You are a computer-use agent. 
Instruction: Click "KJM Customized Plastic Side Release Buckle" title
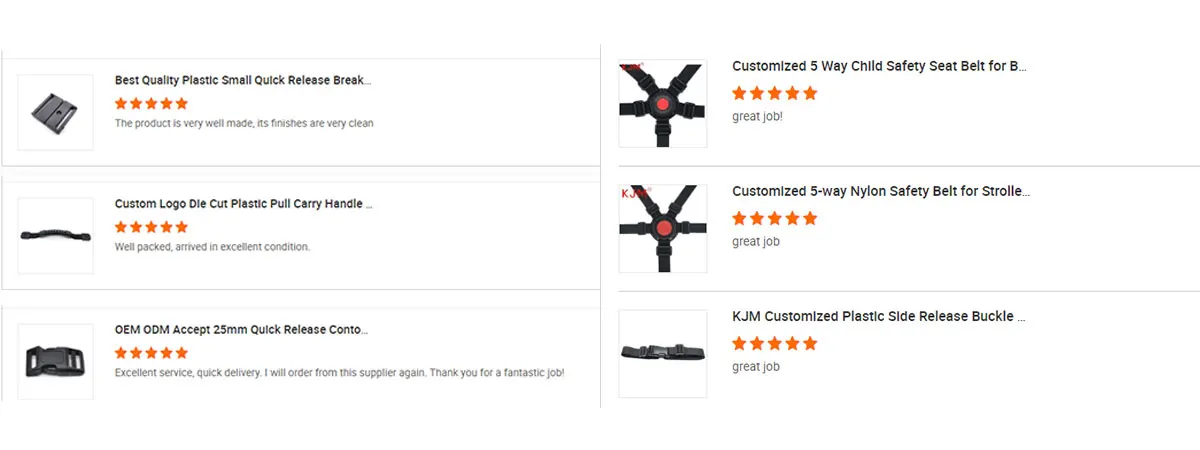pyautogui.click(x=878, y=316)
